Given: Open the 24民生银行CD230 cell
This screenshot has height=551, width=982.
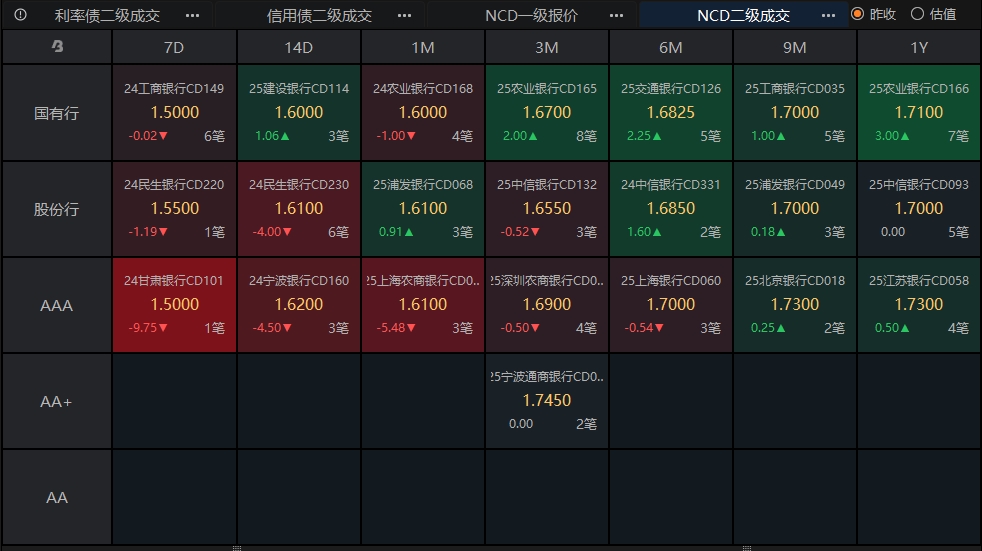Looking at the screenshot, I should click(299, 209).
